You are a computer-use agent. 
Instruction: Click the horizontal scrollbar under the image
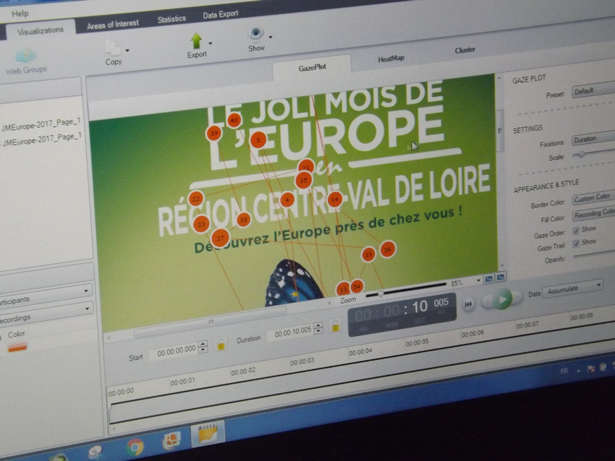pyautogui.click(x=210, y=323)
